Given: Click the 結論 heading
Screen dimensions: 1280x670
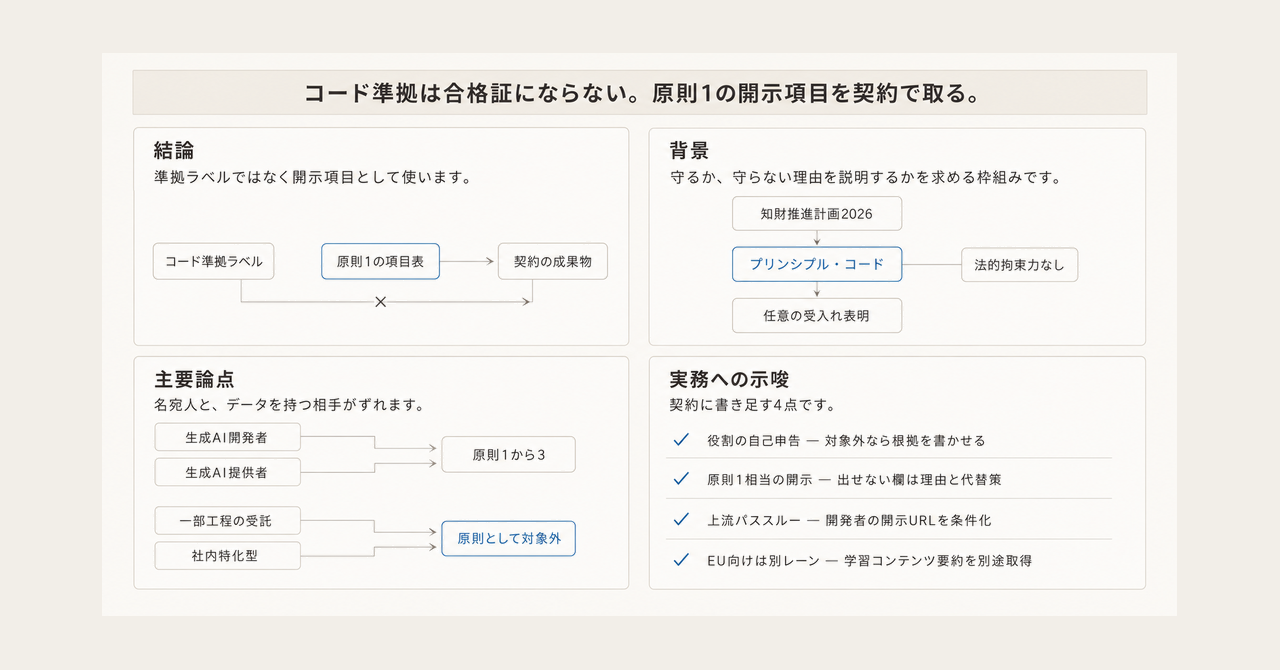Looking at the screenshot, I should (174, 151).
